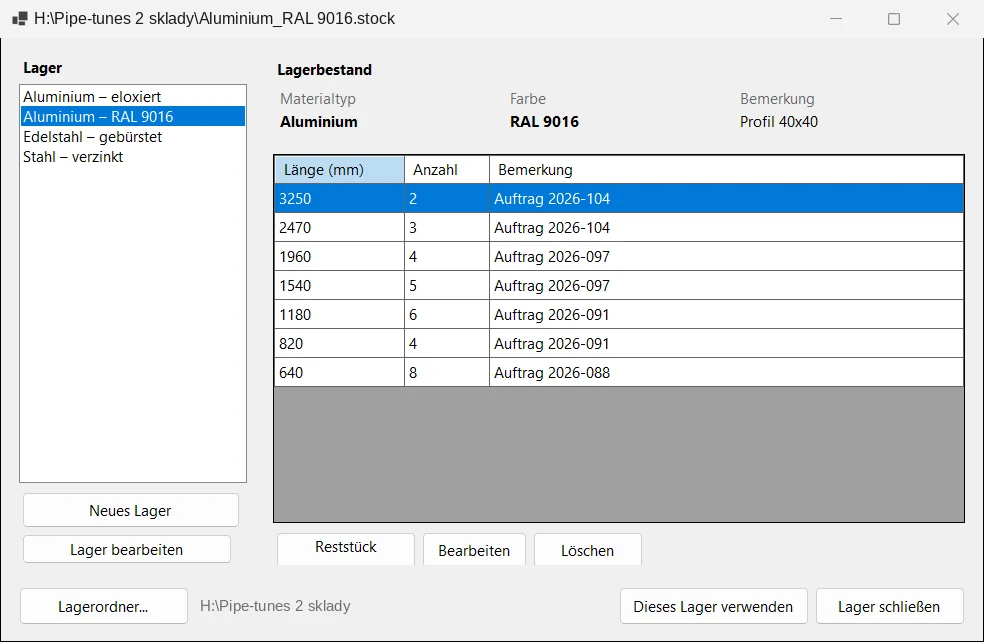Click Bearbeiten to edit the selected row
Viewport: 984px width, 642px height.
point(474,550)
